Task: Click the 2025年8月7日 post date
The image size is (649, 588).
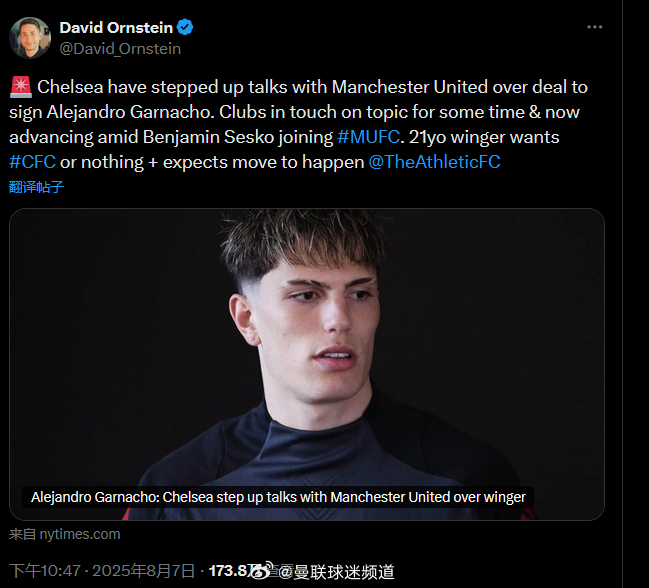Action: pos(143,571)
